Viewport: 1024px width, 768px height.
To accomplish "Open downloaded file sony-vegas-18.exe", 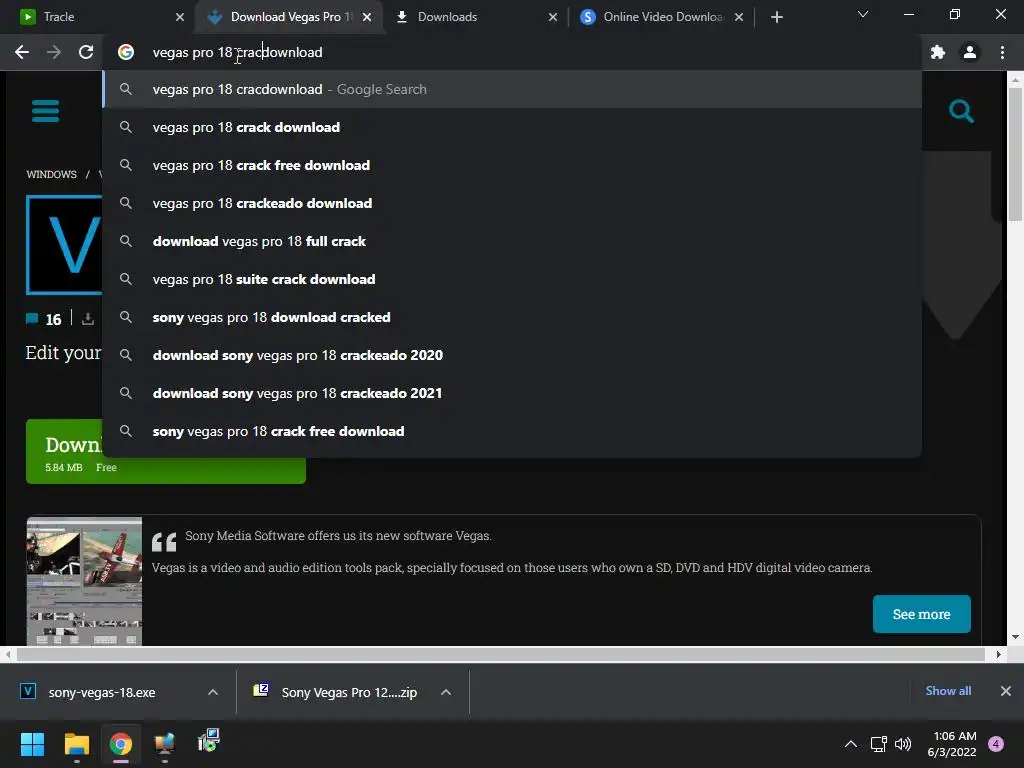I will [x=101, y=692].
